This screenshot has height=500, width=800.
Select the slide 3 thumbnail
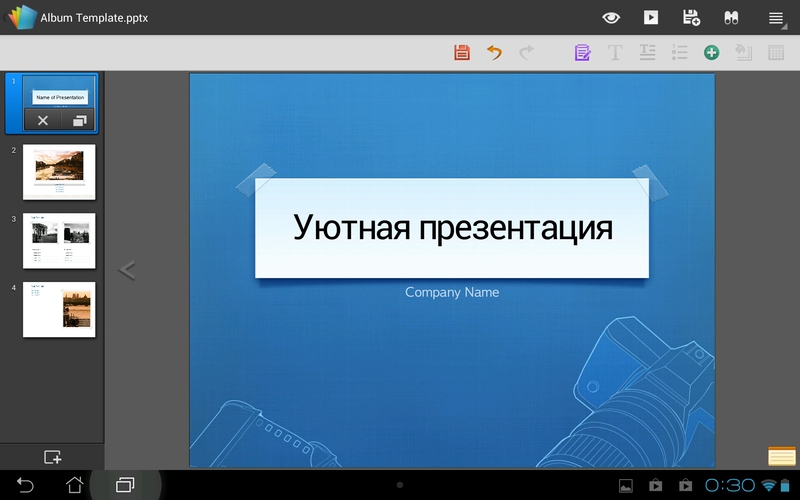(59, 241)
